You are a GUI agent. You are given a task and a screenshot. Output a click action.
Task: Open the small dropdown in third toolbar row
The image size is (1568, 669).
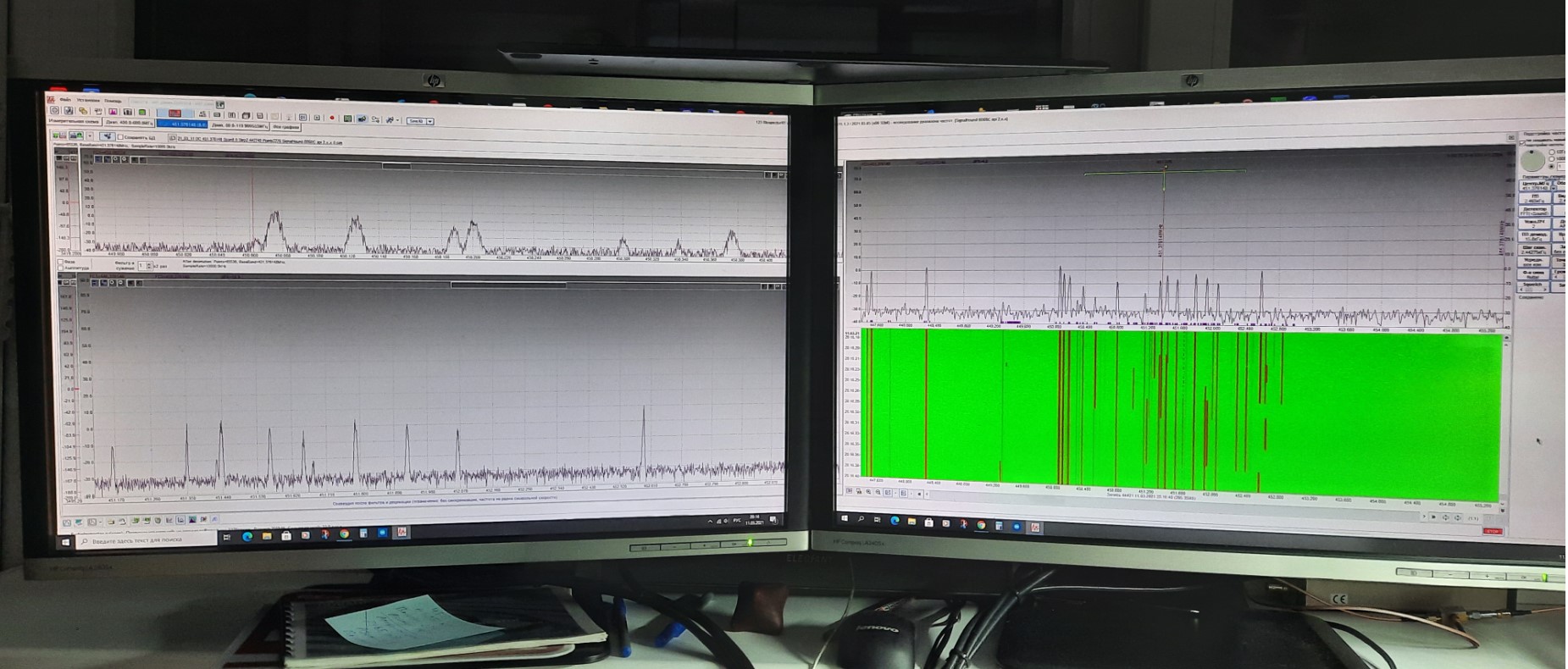[90, 135]
